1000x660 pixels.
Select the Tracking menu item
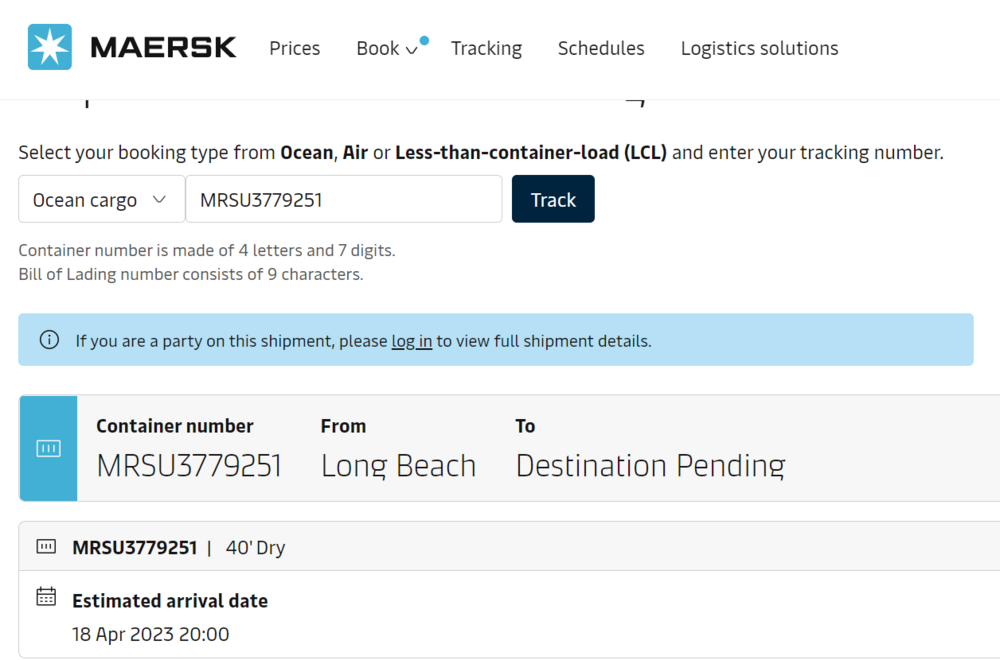tap(486, 48)
